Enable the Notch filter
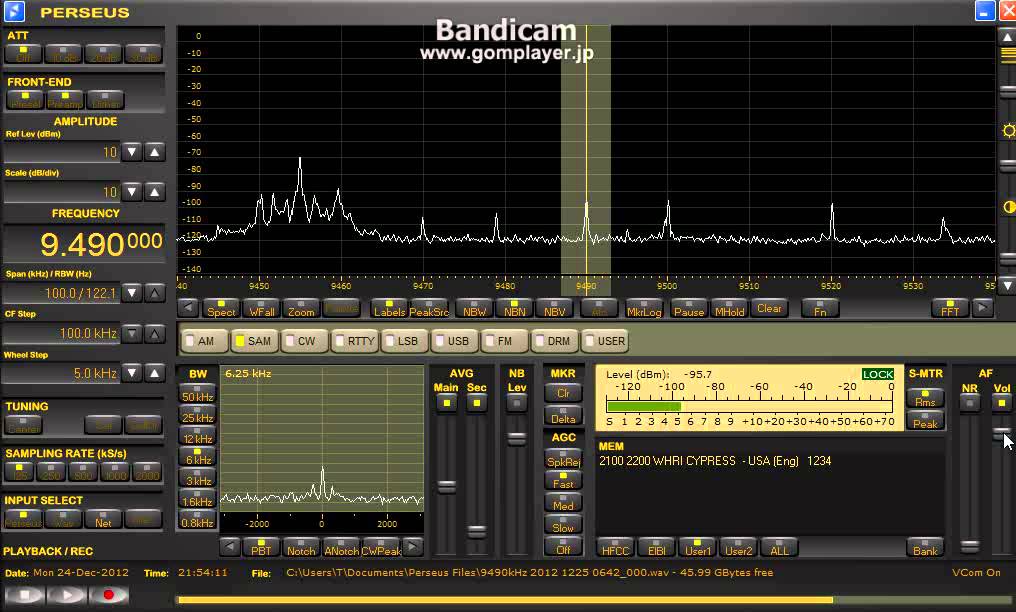 (301, 547)
